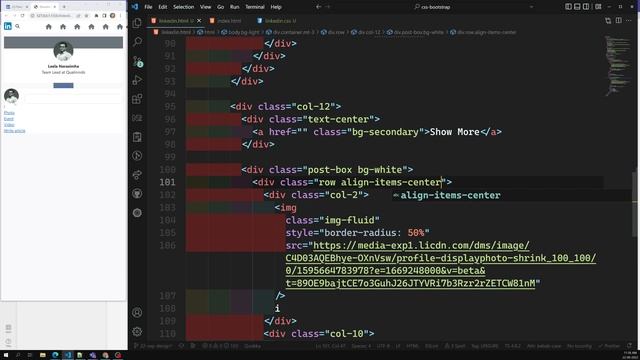The height and width of the screenshot is (360, 640).
Task: Click the search magnifier beside the LinkedIn logo
Action: (18, 26)
